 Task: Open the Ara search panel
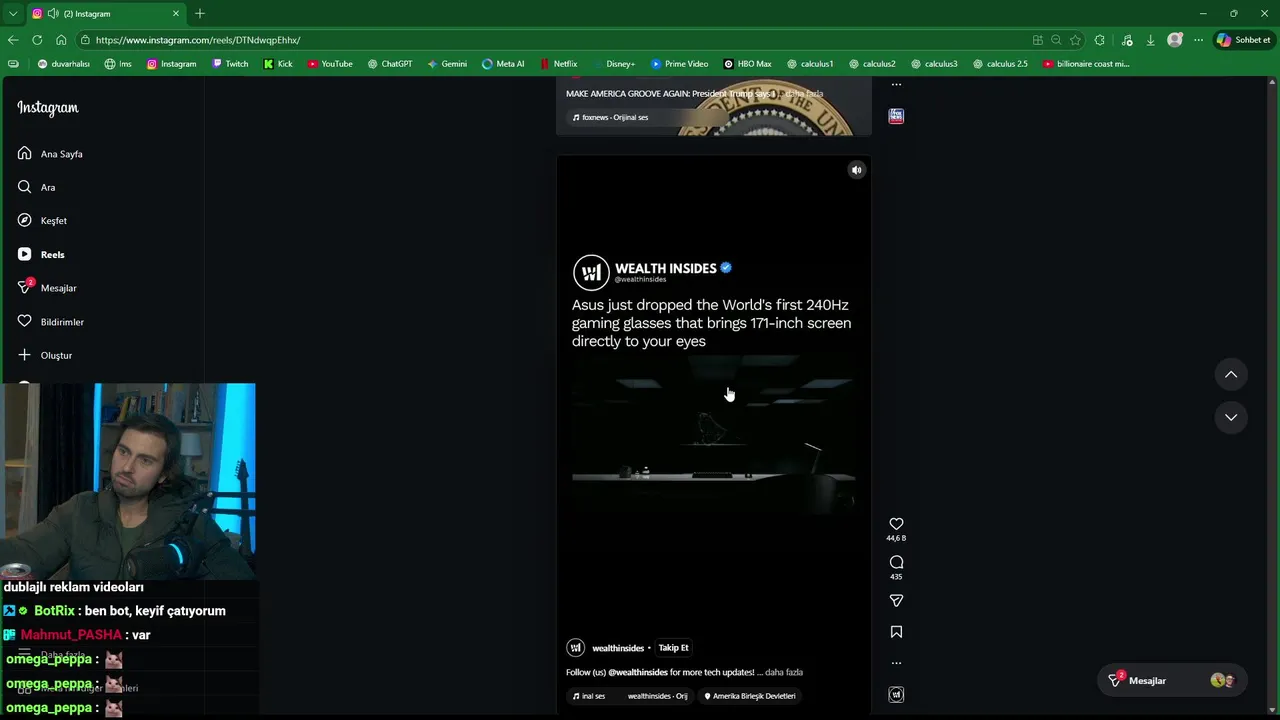37,187
